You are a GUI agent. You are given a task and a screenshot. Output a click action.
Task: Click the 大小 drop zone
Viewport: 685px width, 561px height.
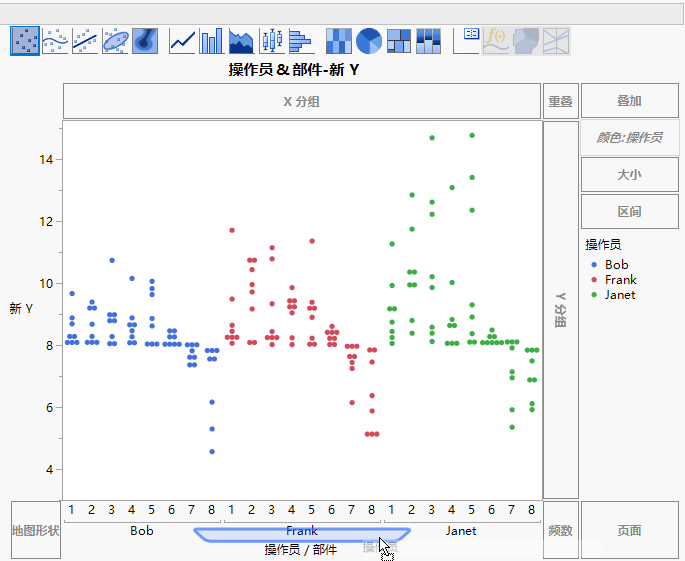click(x=630, y=175)
